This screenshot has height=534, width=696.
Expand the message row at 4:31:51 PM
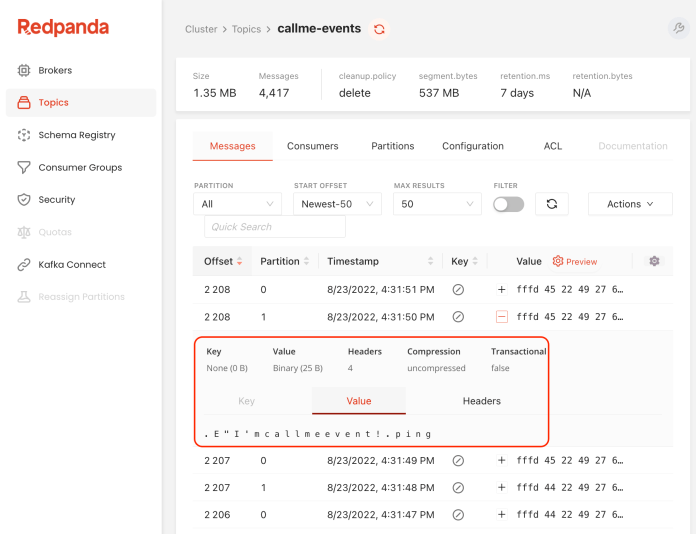[502, 290]
